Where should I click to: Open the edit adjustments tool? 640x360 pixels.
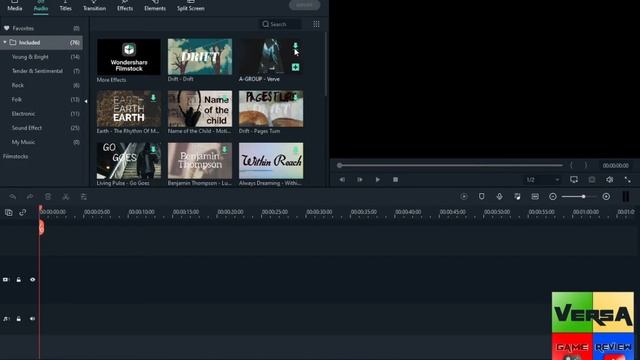coord(84,197)
